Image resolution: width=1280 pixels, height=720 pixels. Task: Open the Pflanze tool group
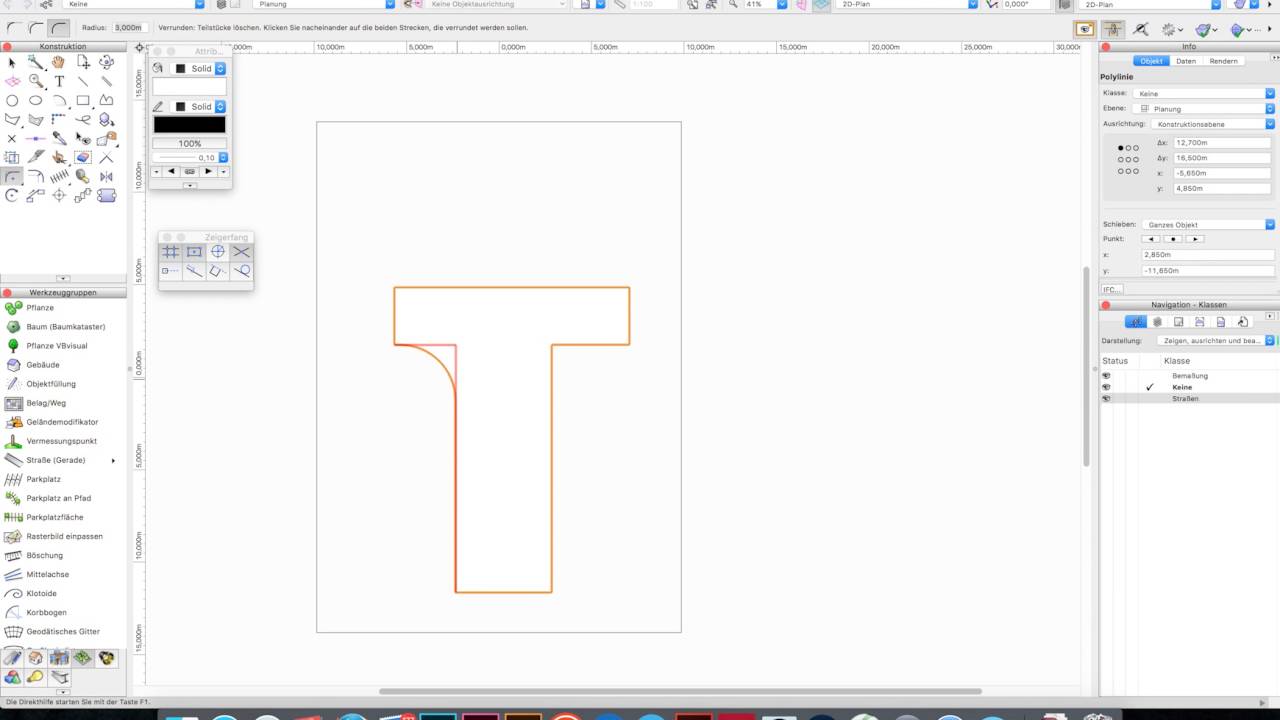40,308
